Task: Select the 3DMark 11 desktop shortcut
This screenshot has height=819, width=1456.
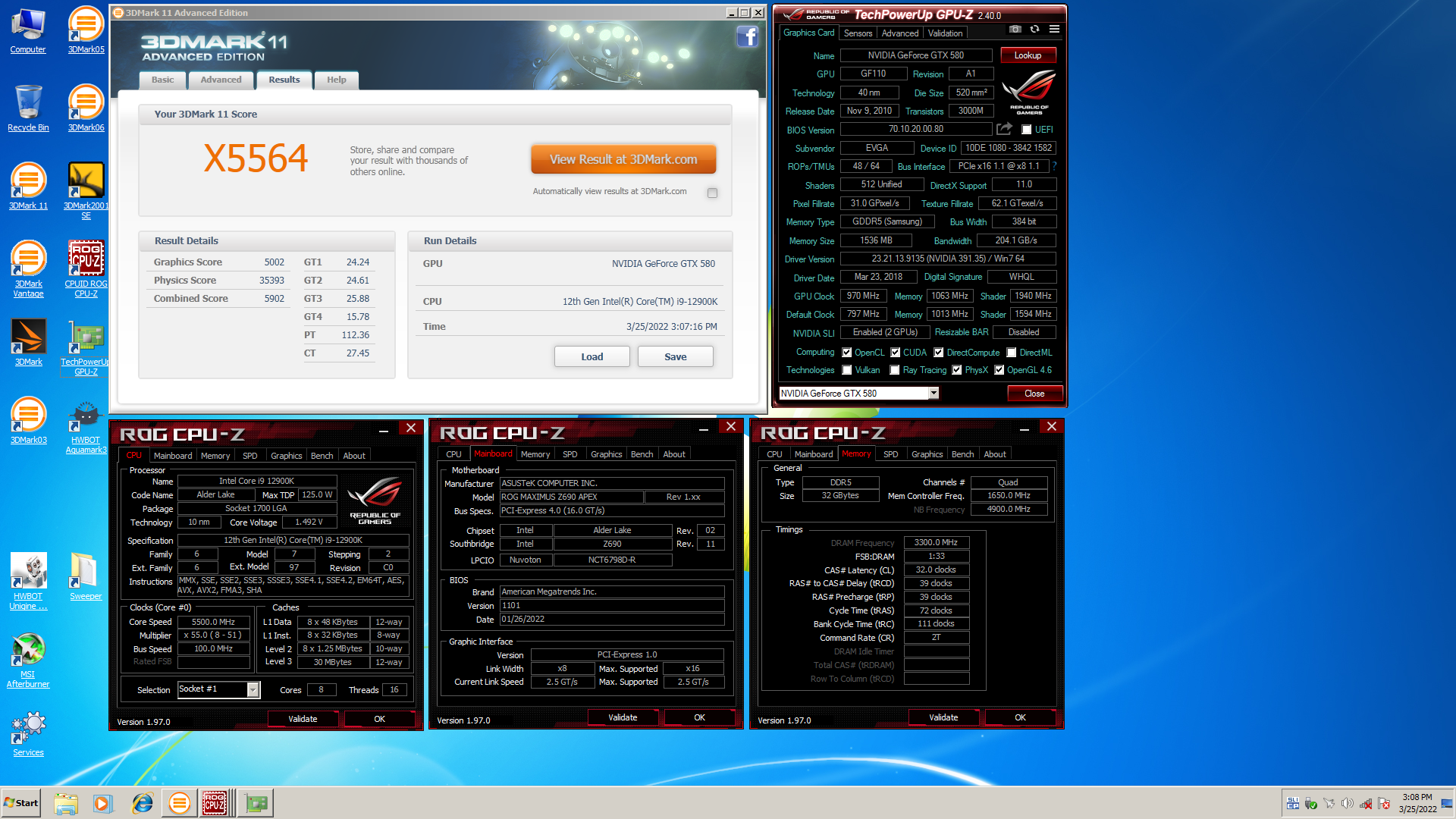Action: tap(28, 187)
